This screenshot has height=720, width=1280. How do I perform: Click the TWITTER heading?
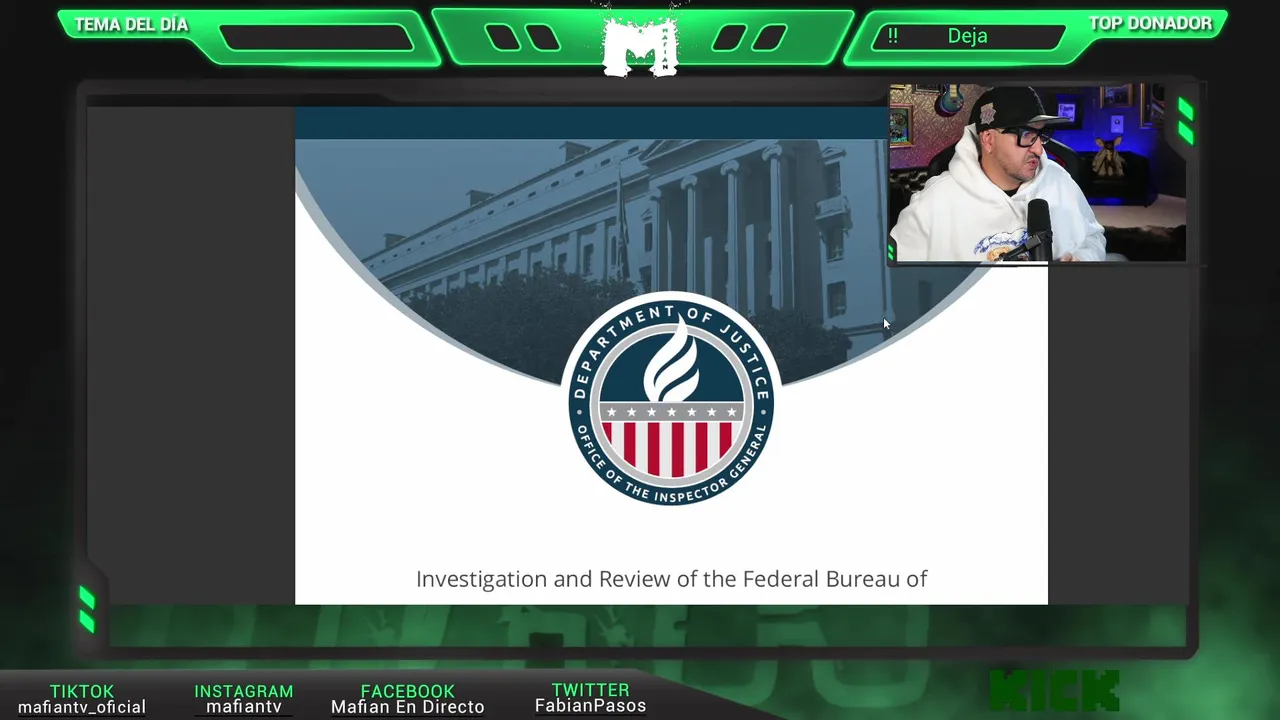[x=591, y=690]
